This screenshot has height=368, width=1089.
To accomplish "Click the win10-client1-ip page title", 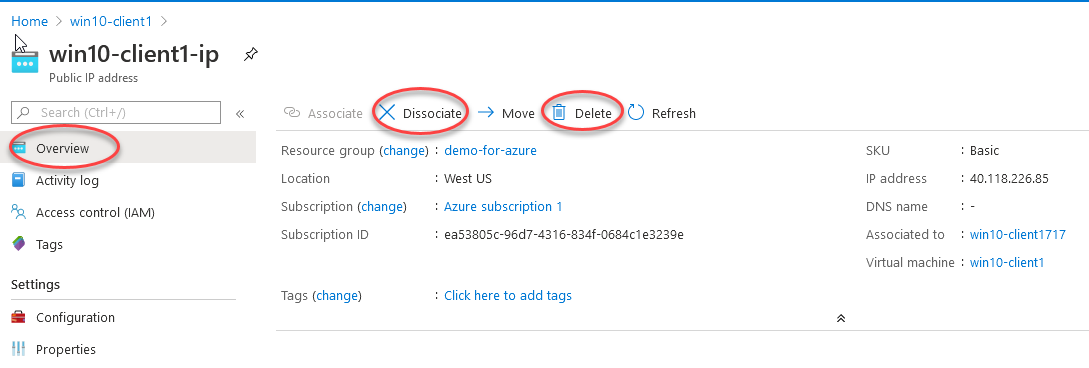I will click(x=134, y=53).
